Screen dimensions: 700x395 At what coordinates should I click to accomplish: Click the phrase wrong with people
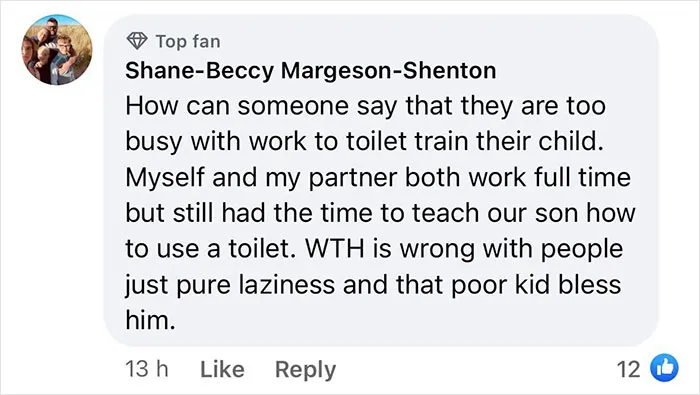pos(511,250)
